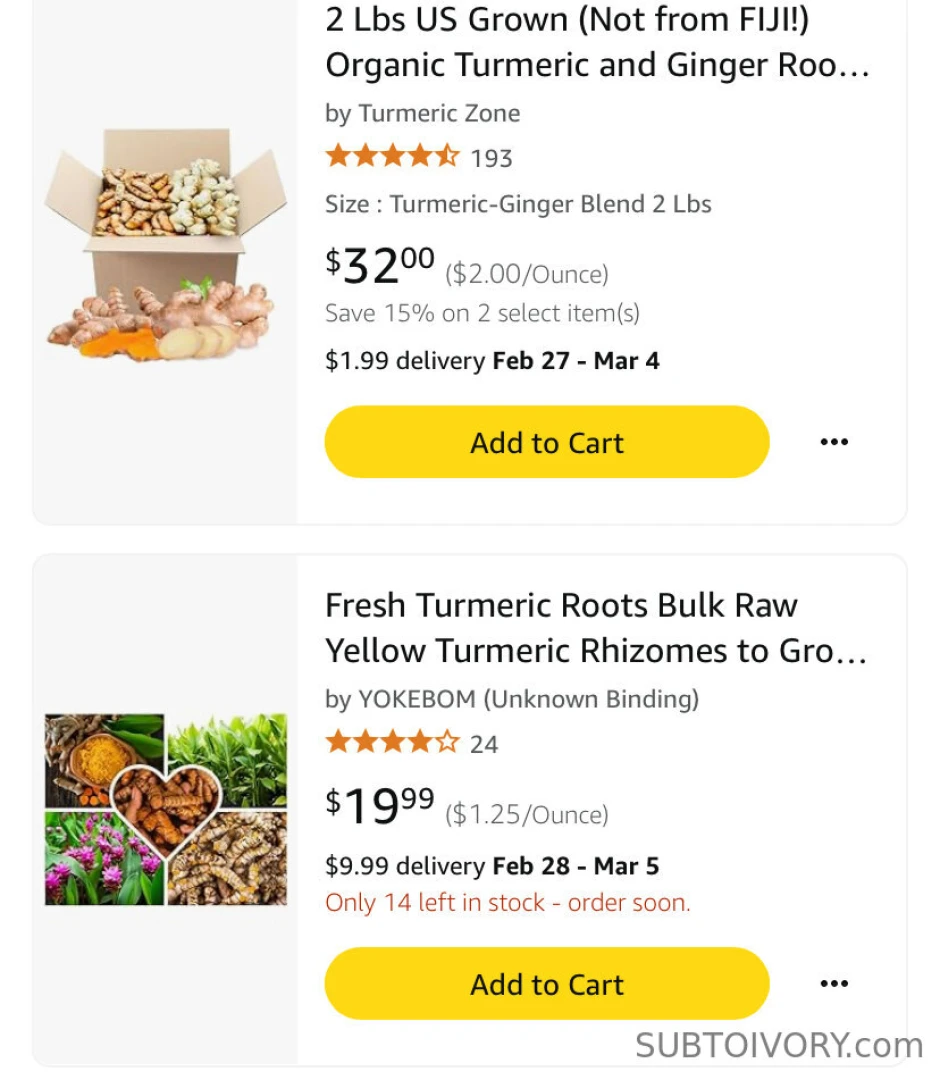The height and width of the screenshot is (1080, 940).
Task: Click '$1.99 delivery Feb 27 - Mar 4' text
Action: pyautogui.click(x=492, y=360)
